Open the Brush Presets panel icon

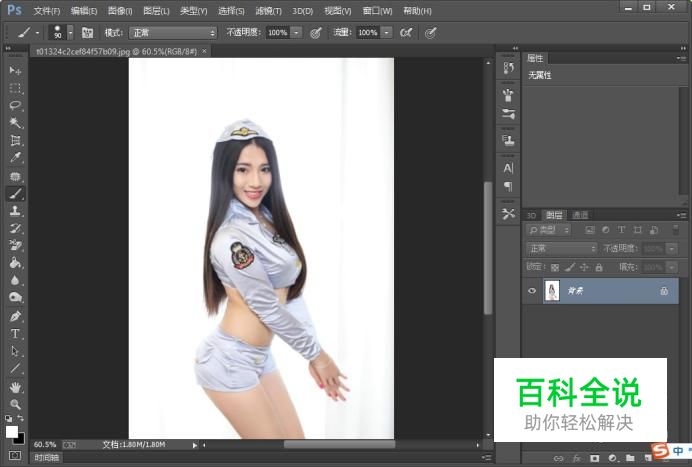[508, 95]
